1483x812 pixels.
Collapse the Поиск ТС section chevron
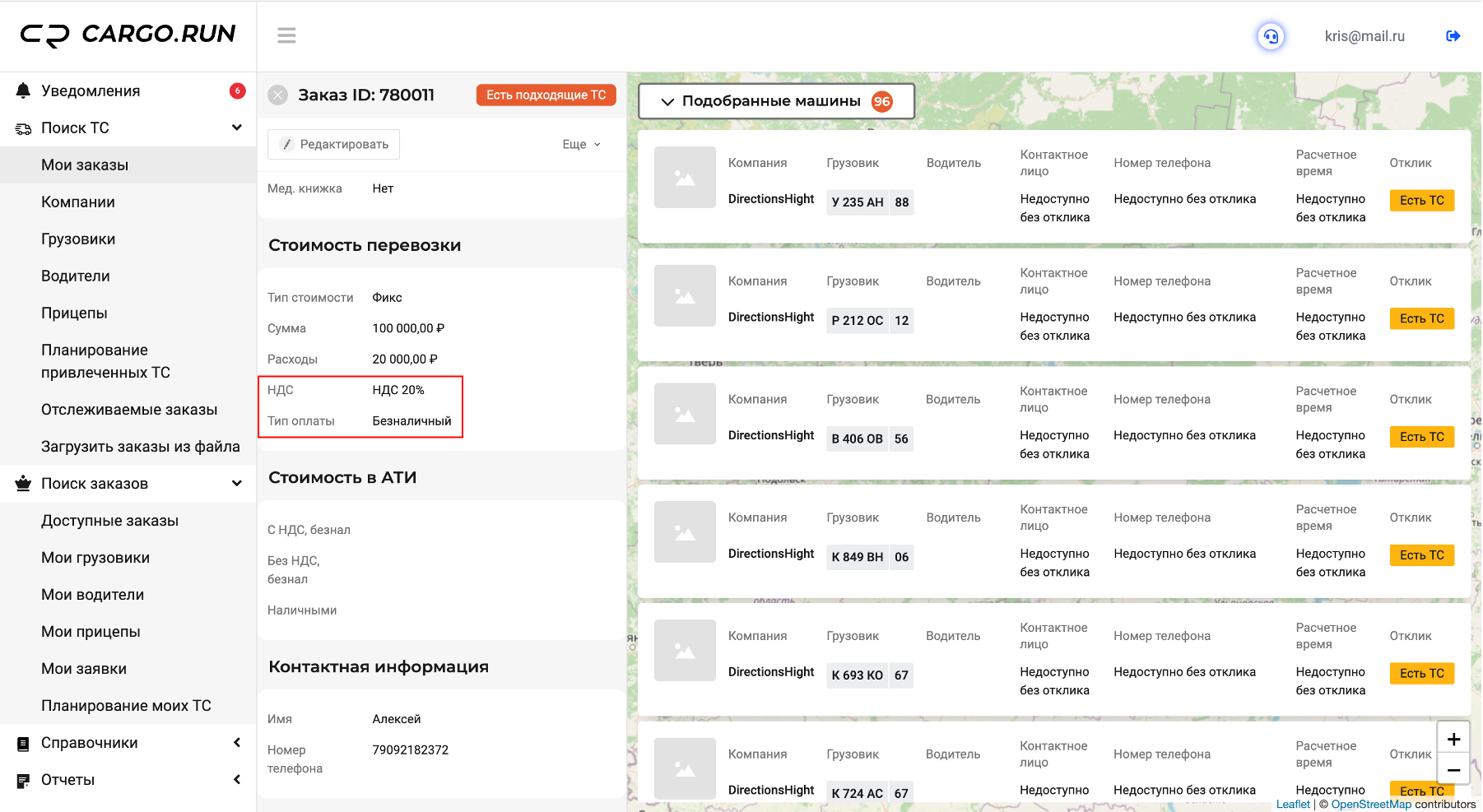pyautogui.click(x=237, y=128)
